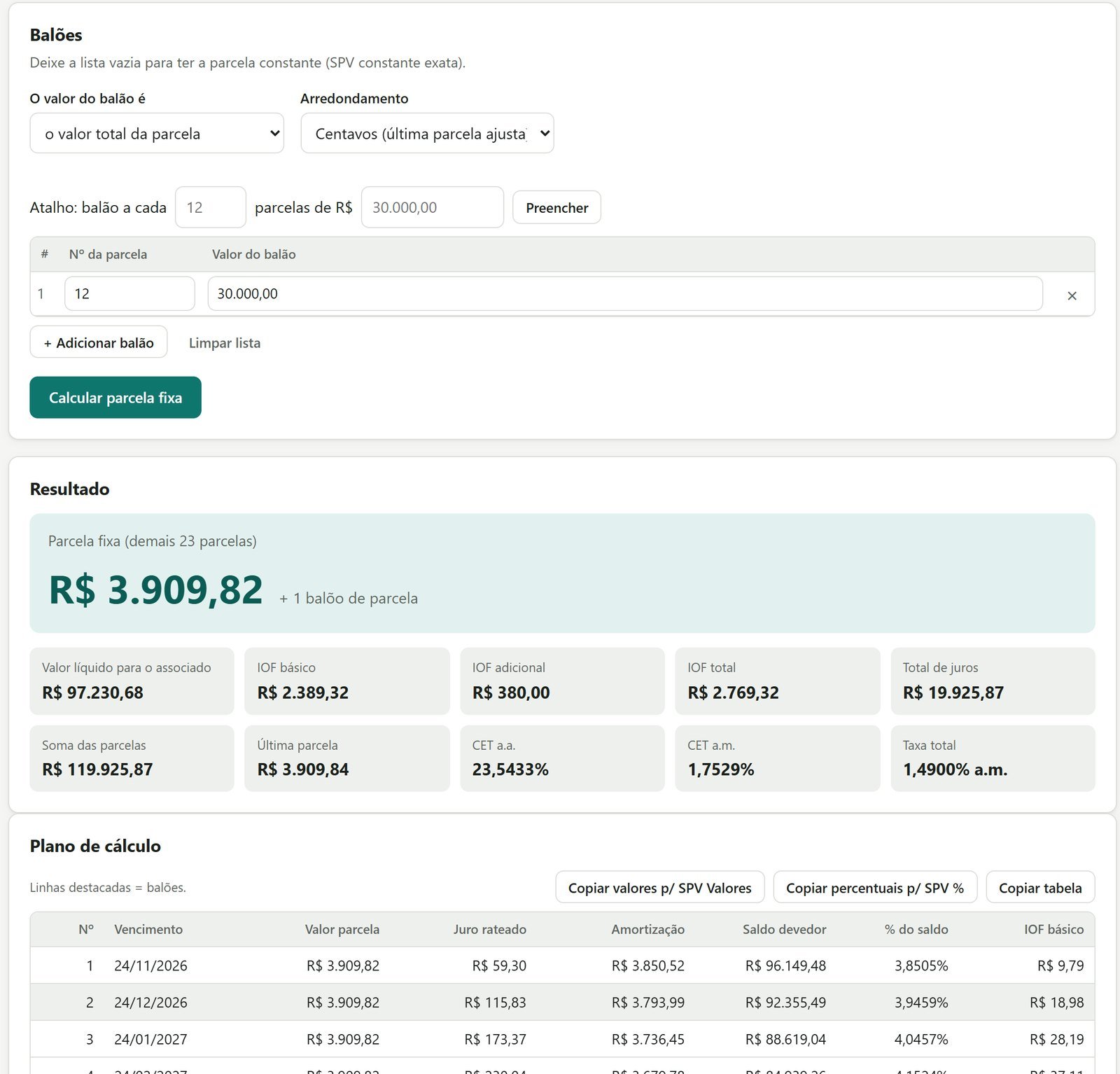Click IOF básico R$ 28,19 in row 3
This screenshot has height=1074, width=1120.
pos(1056,1039)
